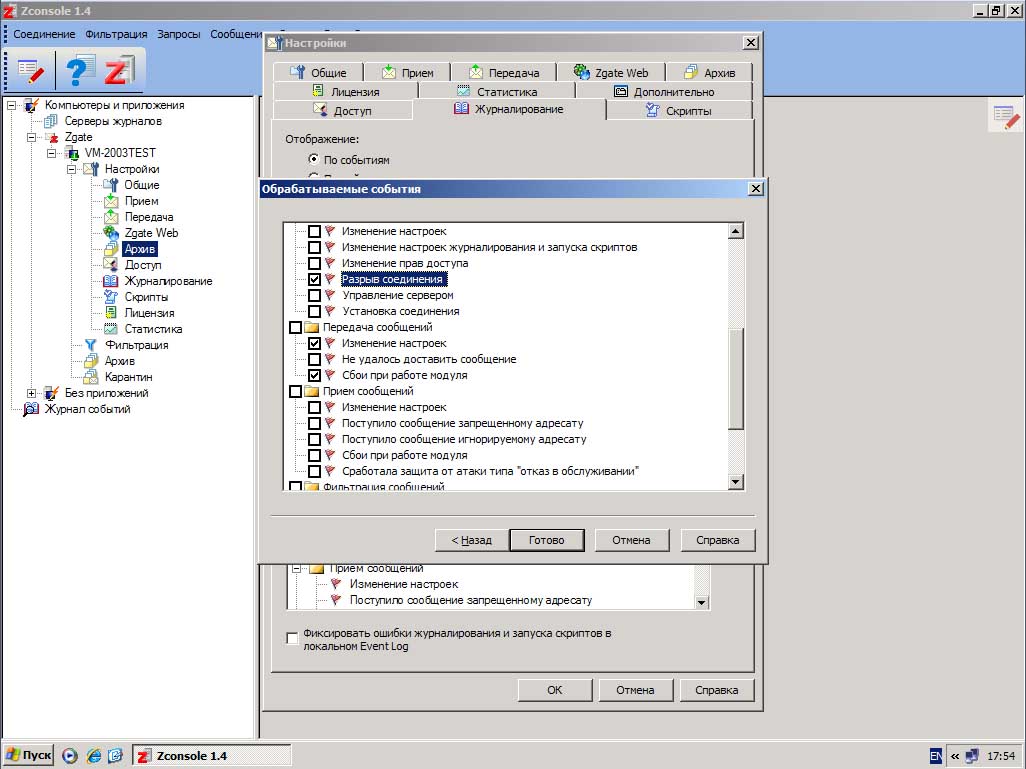Click the Прием сообщений folder icon in events list
Image resolution: width=1026 pixels, height=769 pixels.
[311, 391]
